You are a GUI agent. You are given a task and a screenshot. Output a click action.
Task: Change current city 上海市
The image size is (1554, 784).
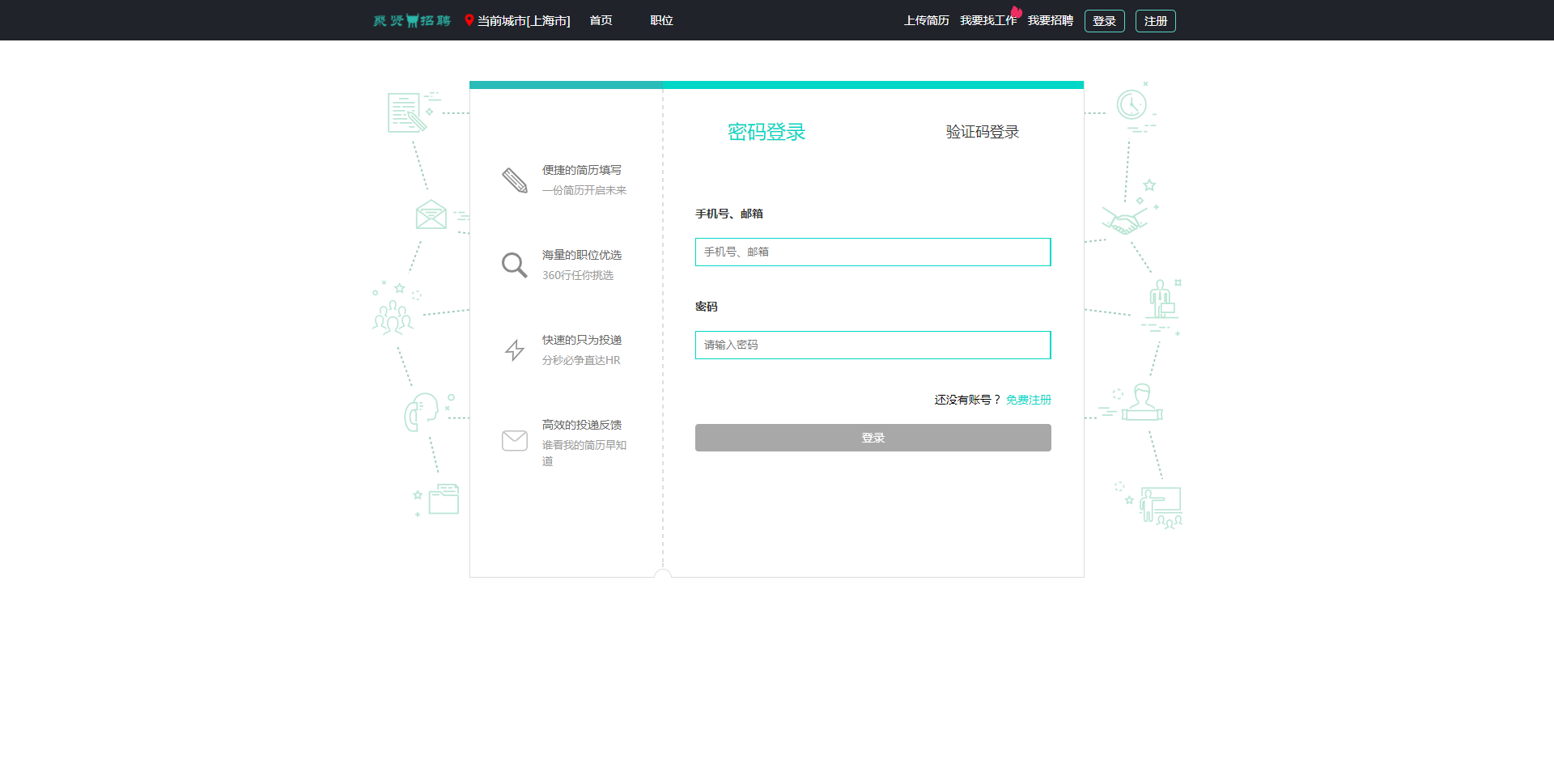pyautogui.click(x=524, y=21)
